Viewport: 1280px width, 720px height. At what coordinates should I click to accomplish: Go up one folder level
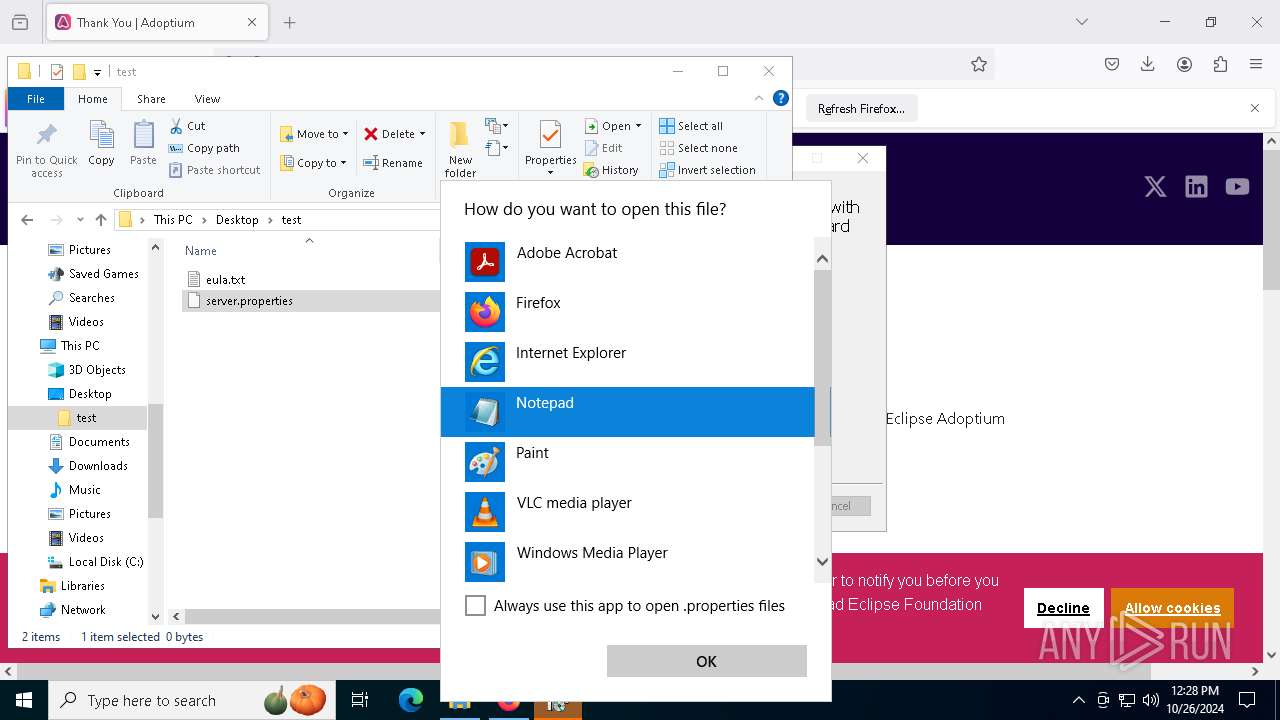pyautogui.click(x=100, y=220)
